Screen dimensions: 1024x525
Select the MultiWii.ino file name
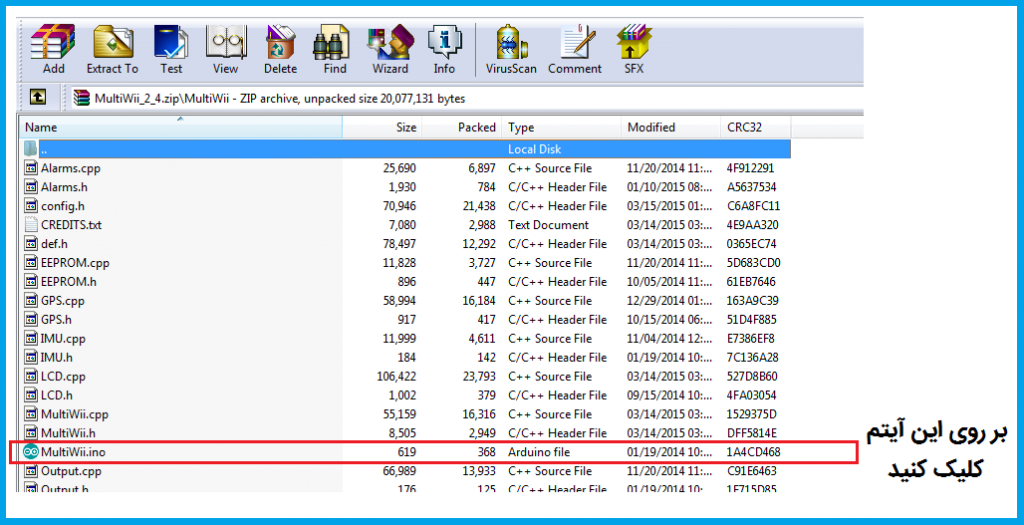[x=73, y=452]
